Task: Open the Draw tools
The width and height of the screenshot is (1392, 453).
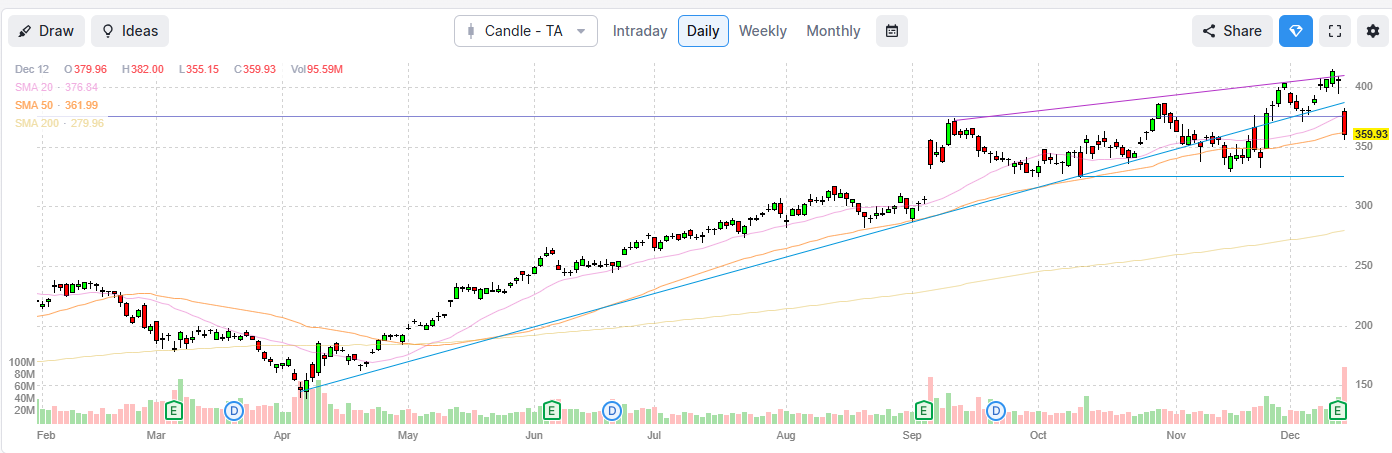Action: (x=46, y=31)
